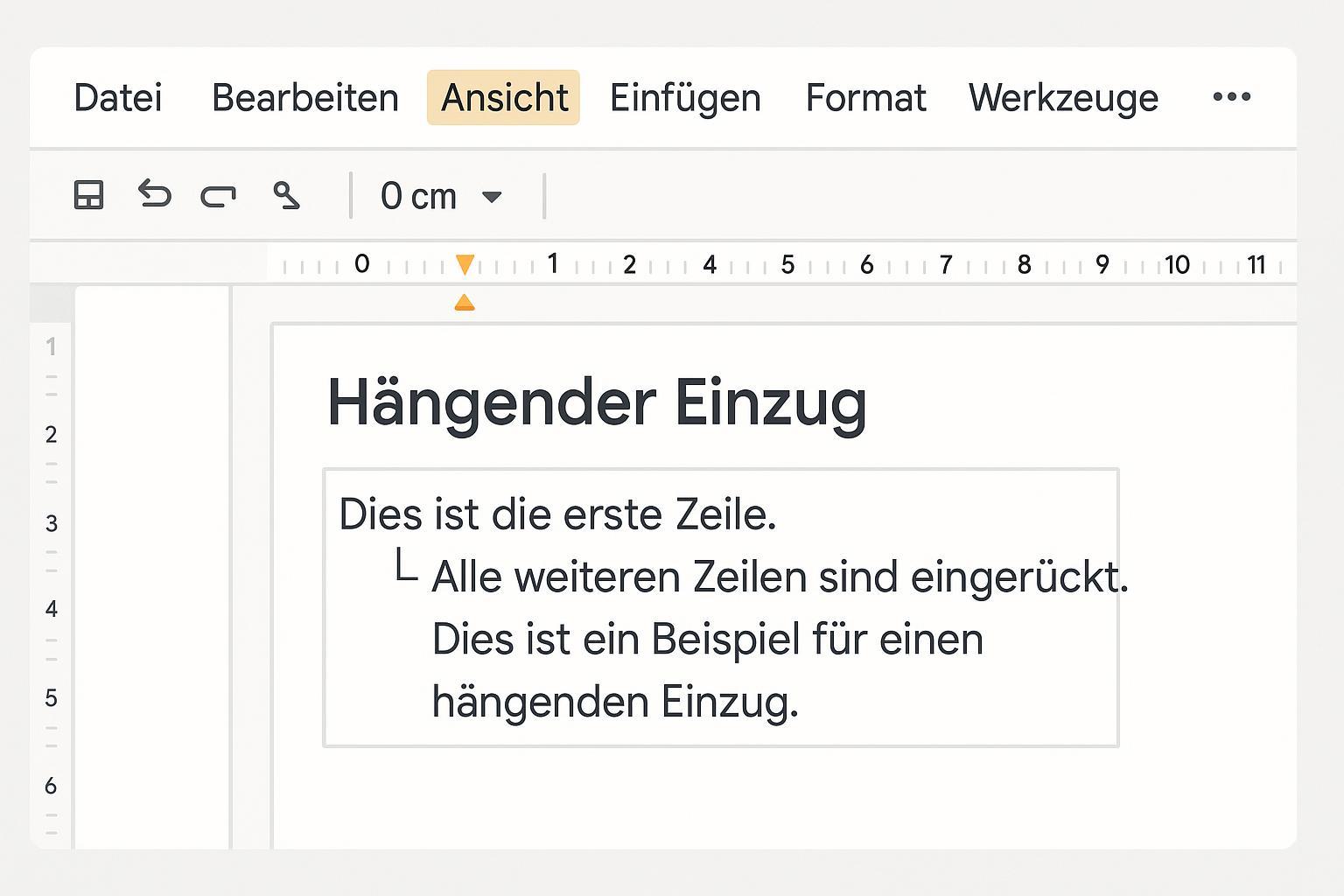Open the Bearbeiten menu
This screenshot has width=1344, height=896.
(x=304, y=98)
